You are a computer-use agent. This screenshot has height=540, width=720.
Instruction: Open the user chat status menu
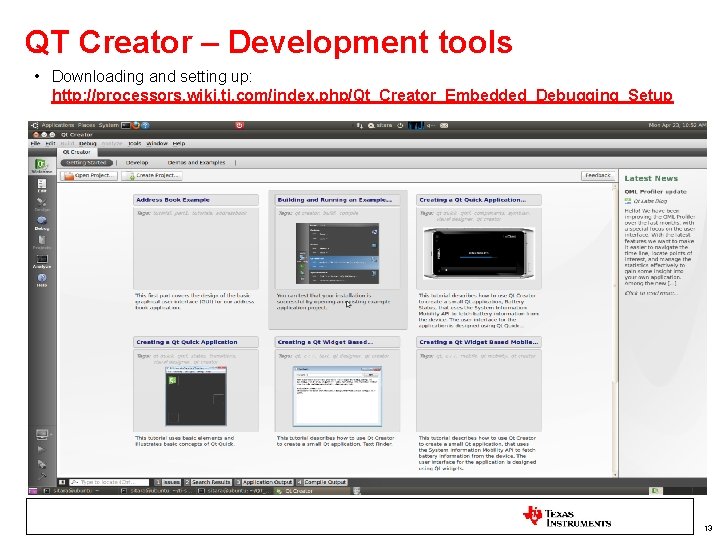(381, 125)
